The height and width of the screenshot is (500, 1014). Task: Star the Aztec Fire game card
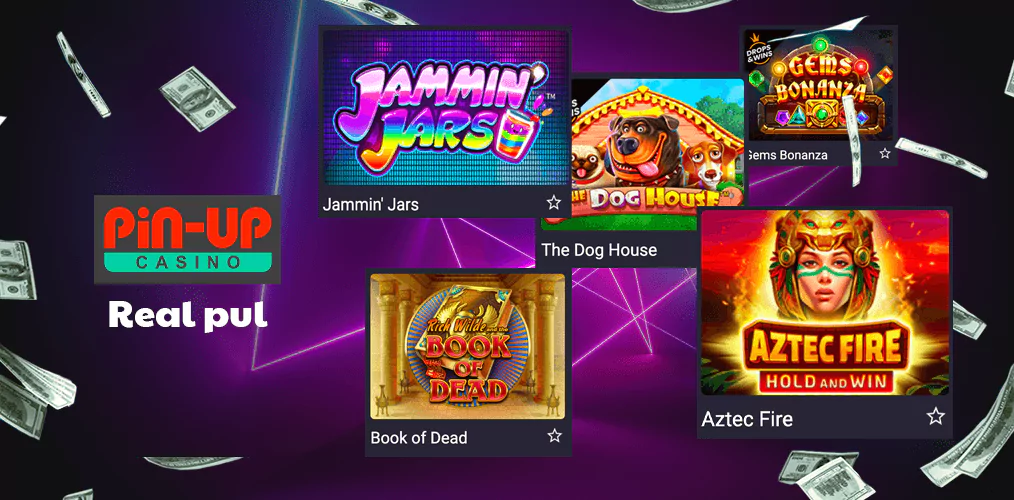click(935, 416)
